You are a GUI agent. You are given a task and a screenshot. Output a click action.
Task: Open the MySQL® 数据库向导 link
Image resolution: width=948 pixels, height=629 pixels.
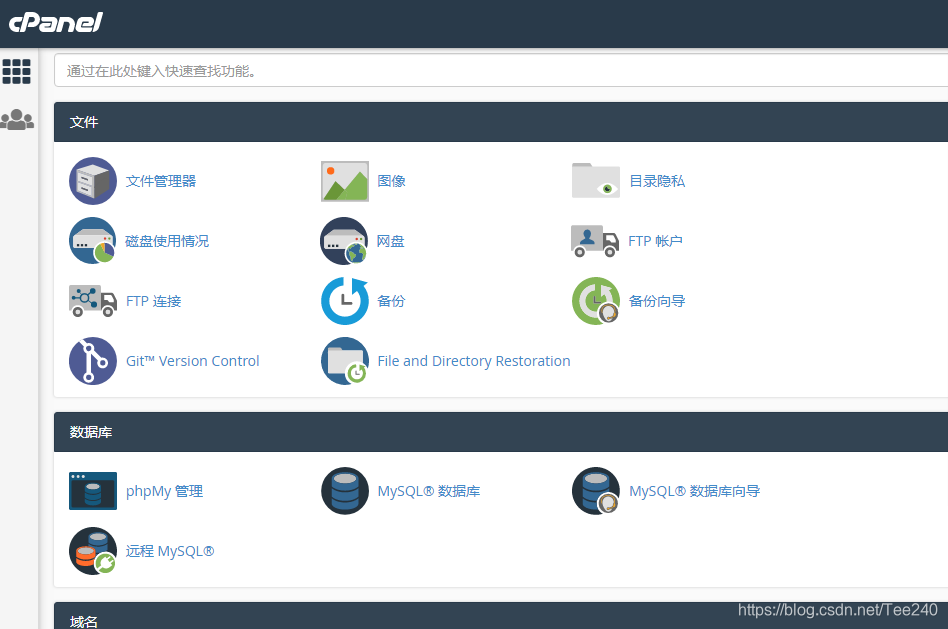(x=695, y=491)
